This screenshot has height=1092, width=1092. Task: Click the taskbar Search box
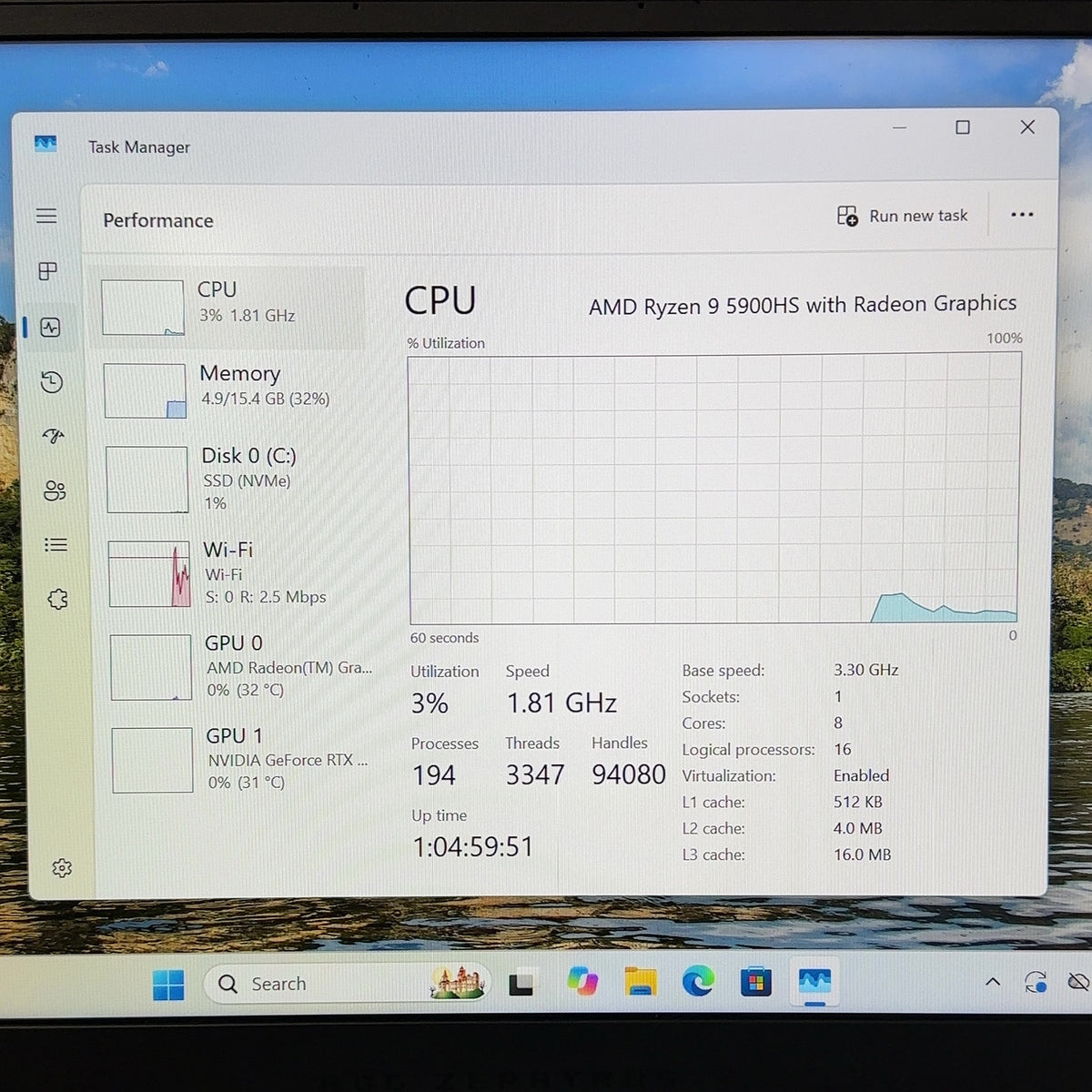348,984
